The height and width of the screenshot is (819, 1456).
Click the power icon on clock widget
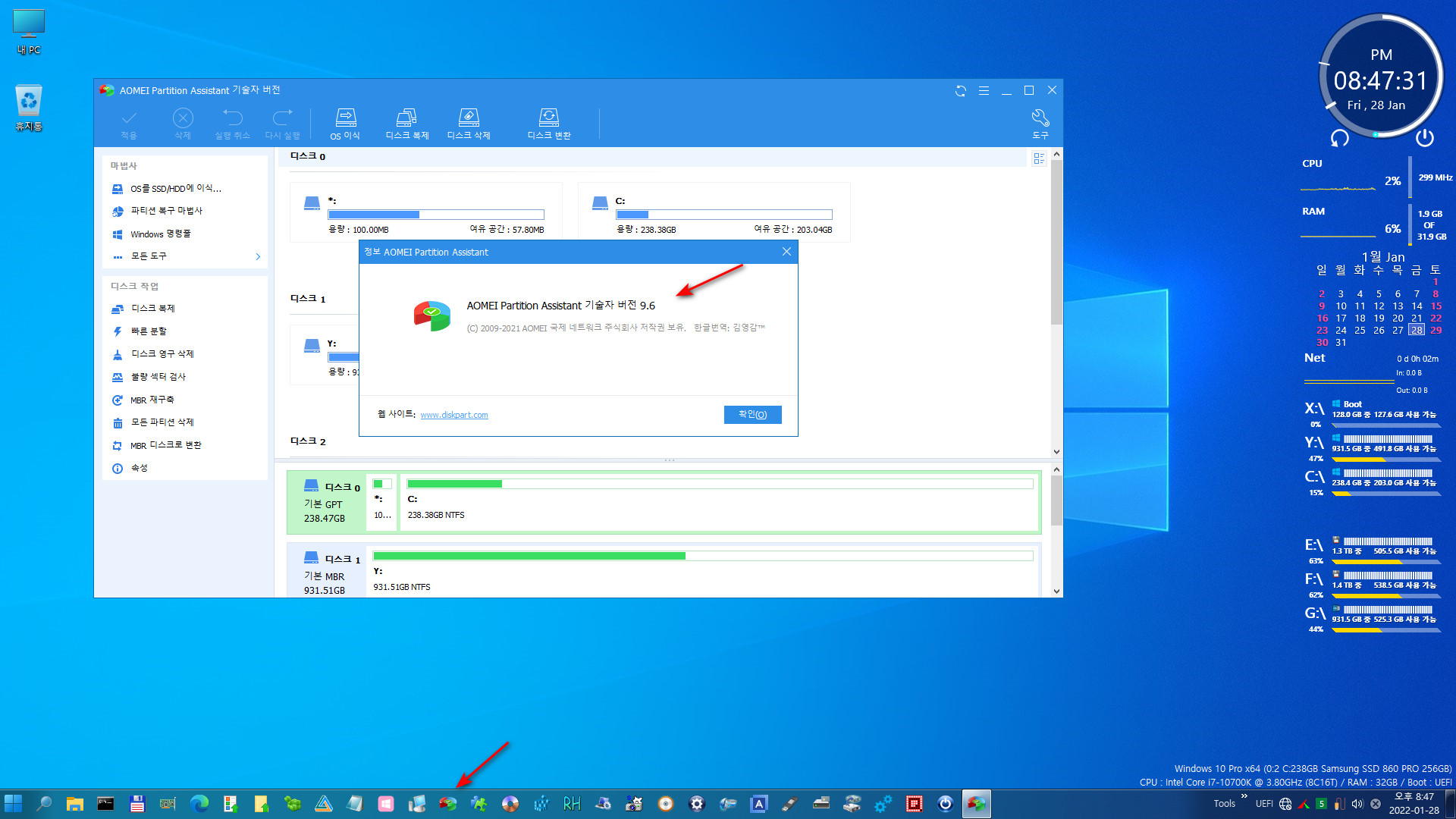1424,137
